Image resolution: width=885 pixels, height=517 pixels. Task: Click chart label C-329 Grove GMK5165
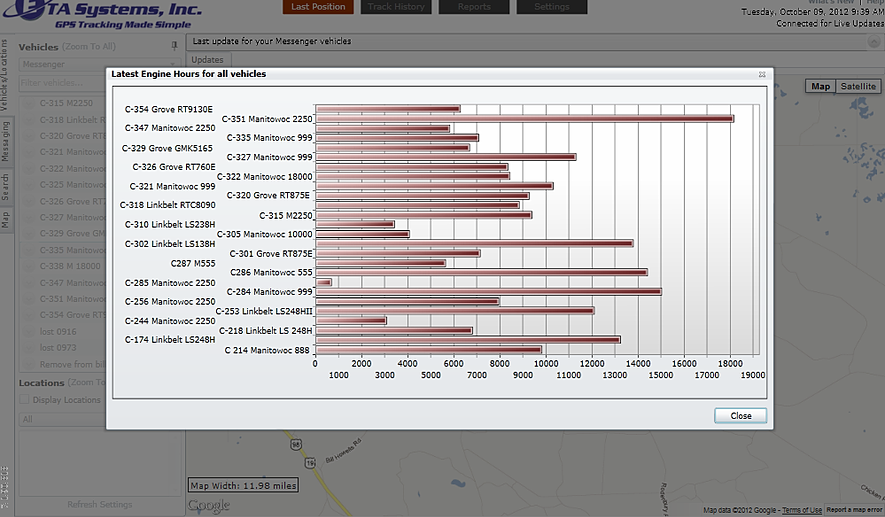tap(167, 148)
